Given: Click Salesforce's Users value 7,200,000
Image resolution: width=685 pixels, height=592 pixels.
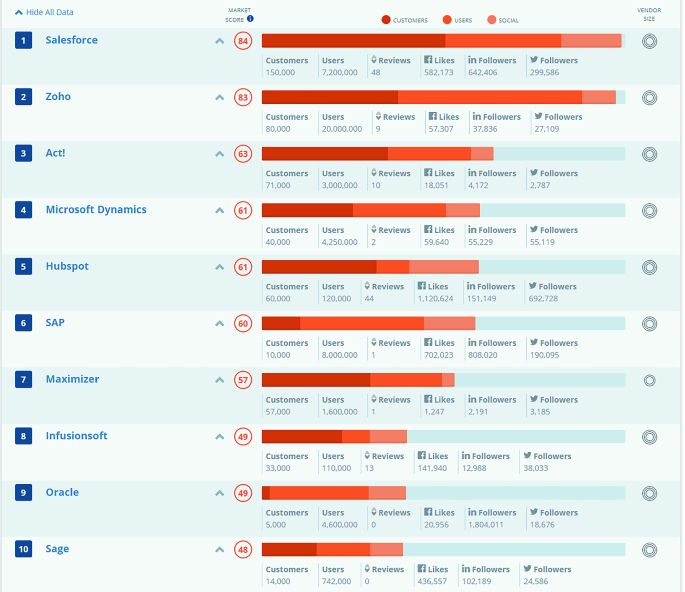Looking at the screenshot, I should tap(339, 73).
